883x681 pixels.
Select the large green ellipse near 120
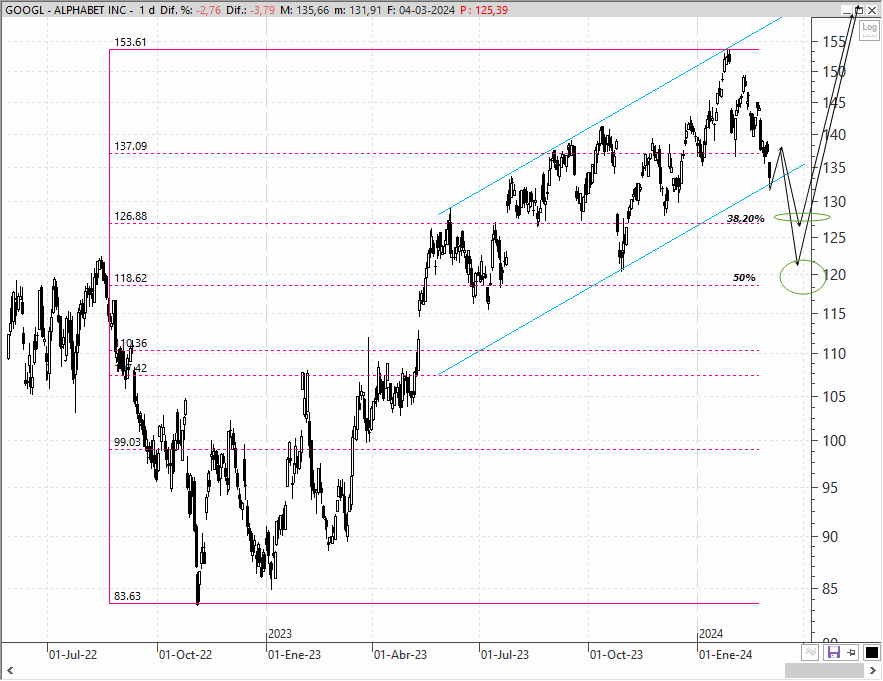(x=803, y=277)
